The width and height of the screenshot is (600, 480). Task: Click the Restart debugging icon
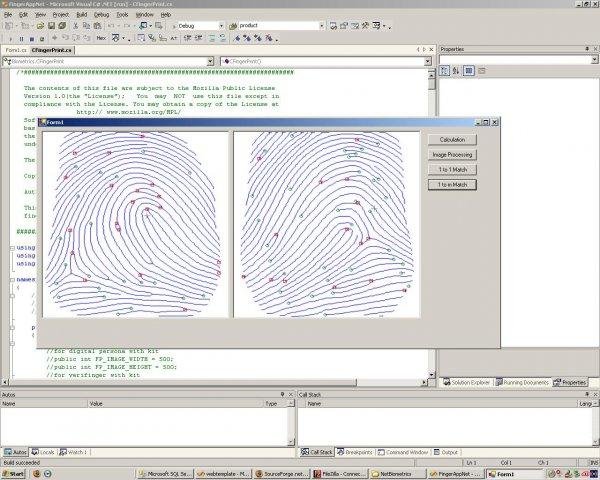42,39
